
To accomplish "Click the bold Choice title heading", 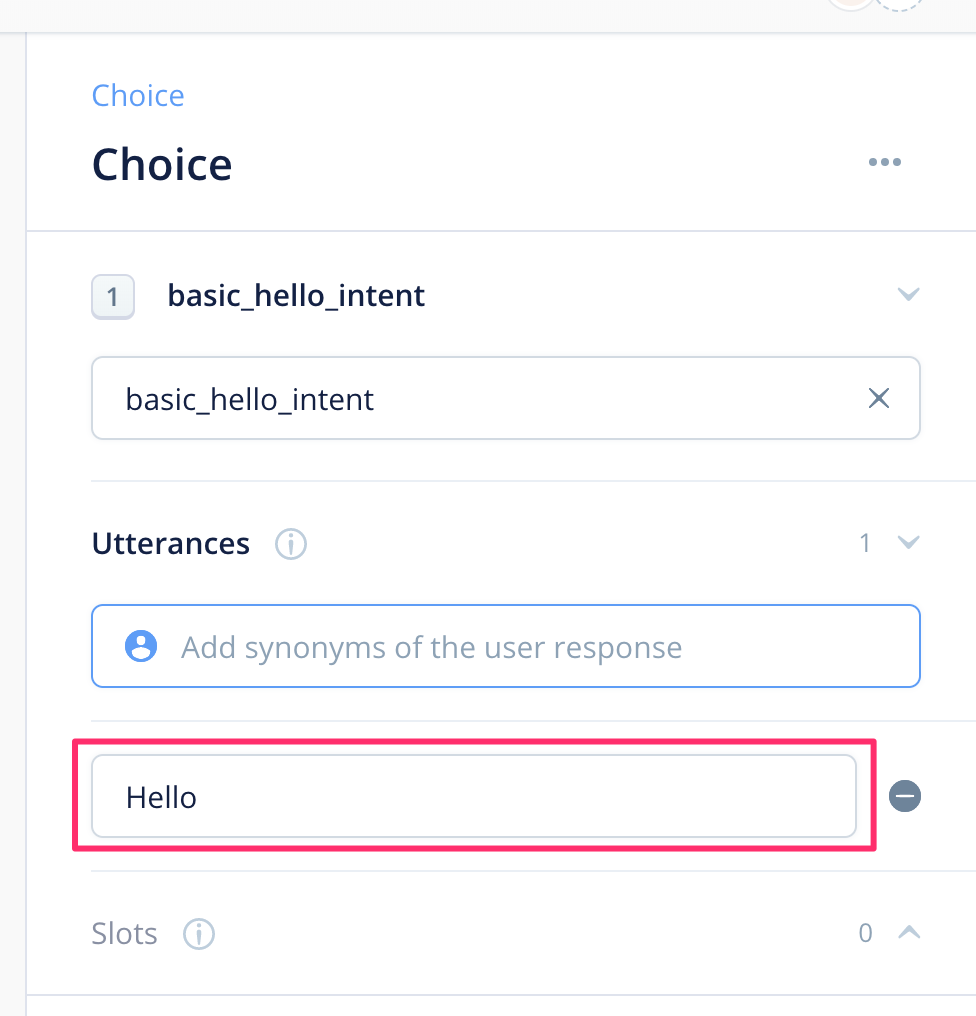I will coord(162,165).
